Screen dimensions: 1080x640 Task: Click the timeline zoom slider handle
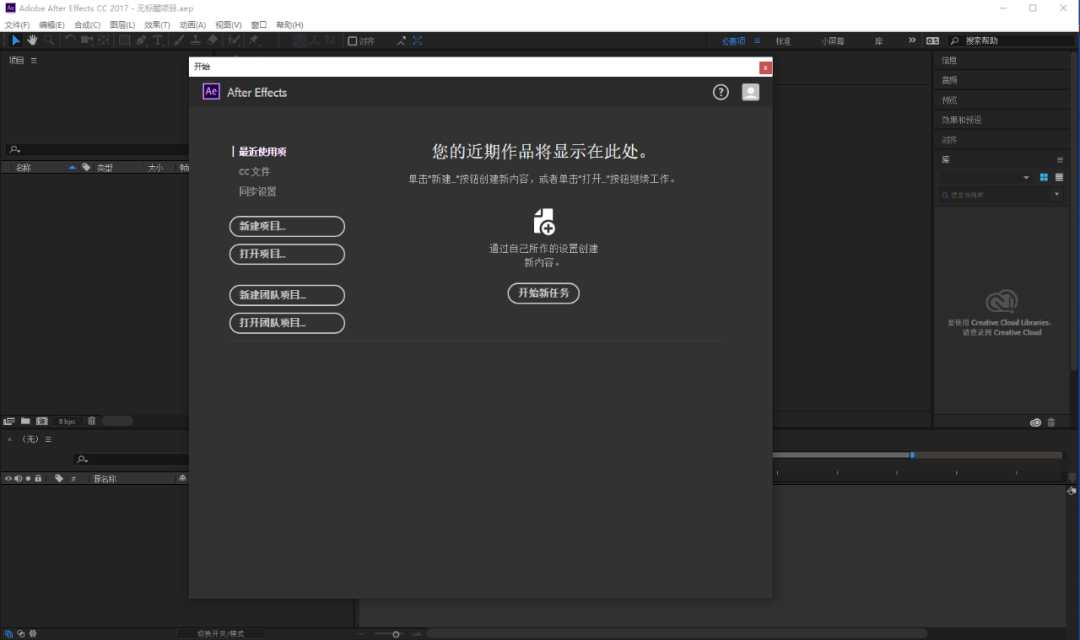coord(396,634)
